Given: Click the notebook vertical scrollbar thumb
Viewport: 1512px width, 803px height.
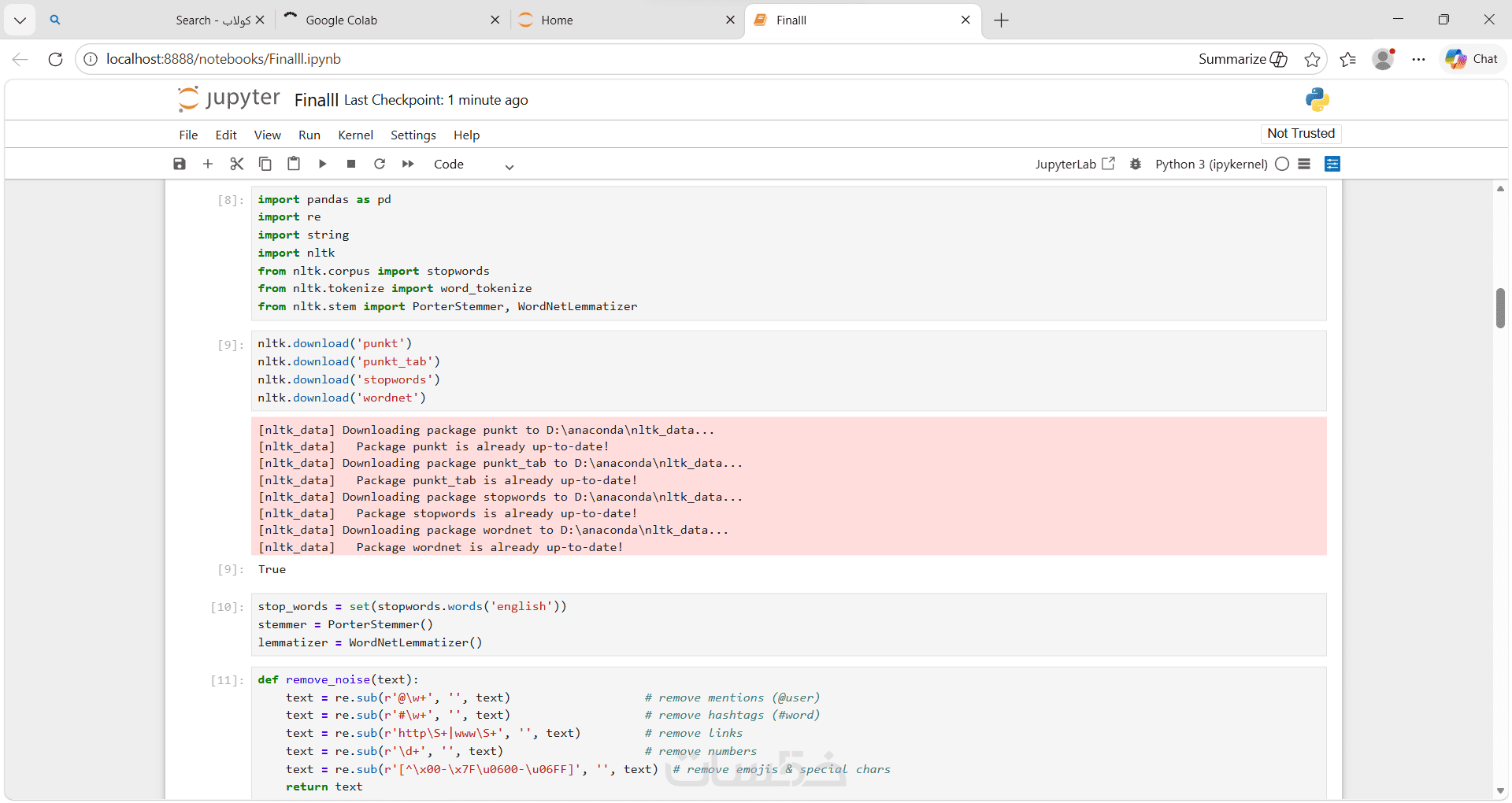Looking at the screenshot, I should [1500, 308].
